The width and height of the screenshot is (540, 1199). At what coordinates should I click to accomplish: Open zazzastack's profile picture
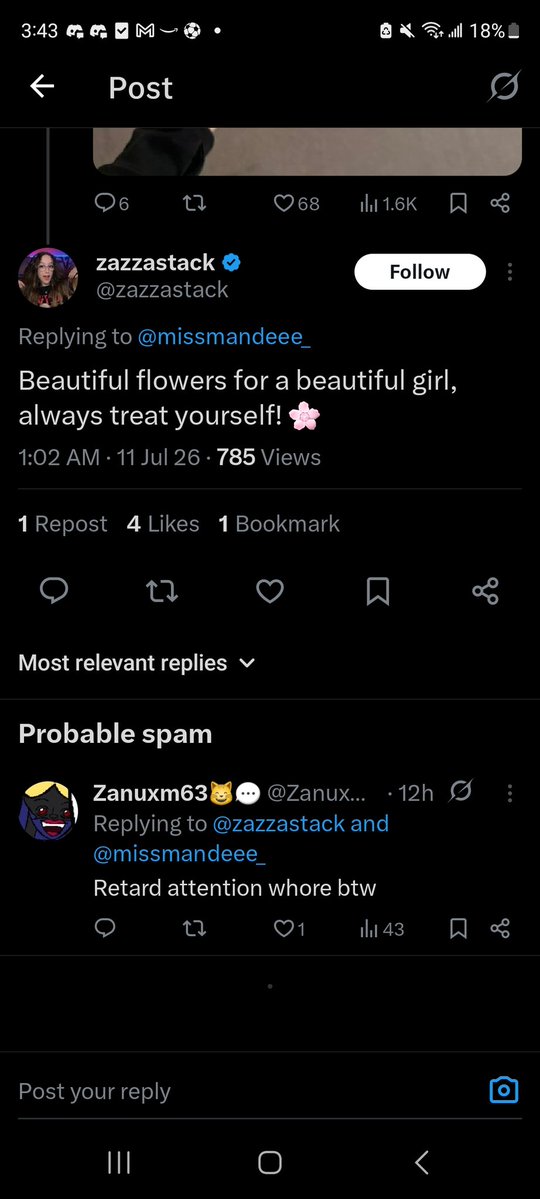click(47, 277)
